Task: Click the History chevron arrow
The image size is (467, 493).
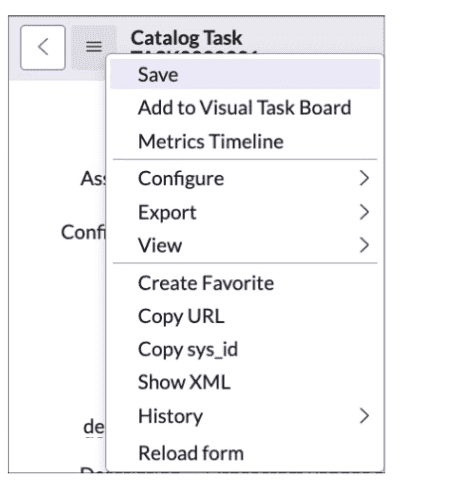Action: tap(364, 416)
